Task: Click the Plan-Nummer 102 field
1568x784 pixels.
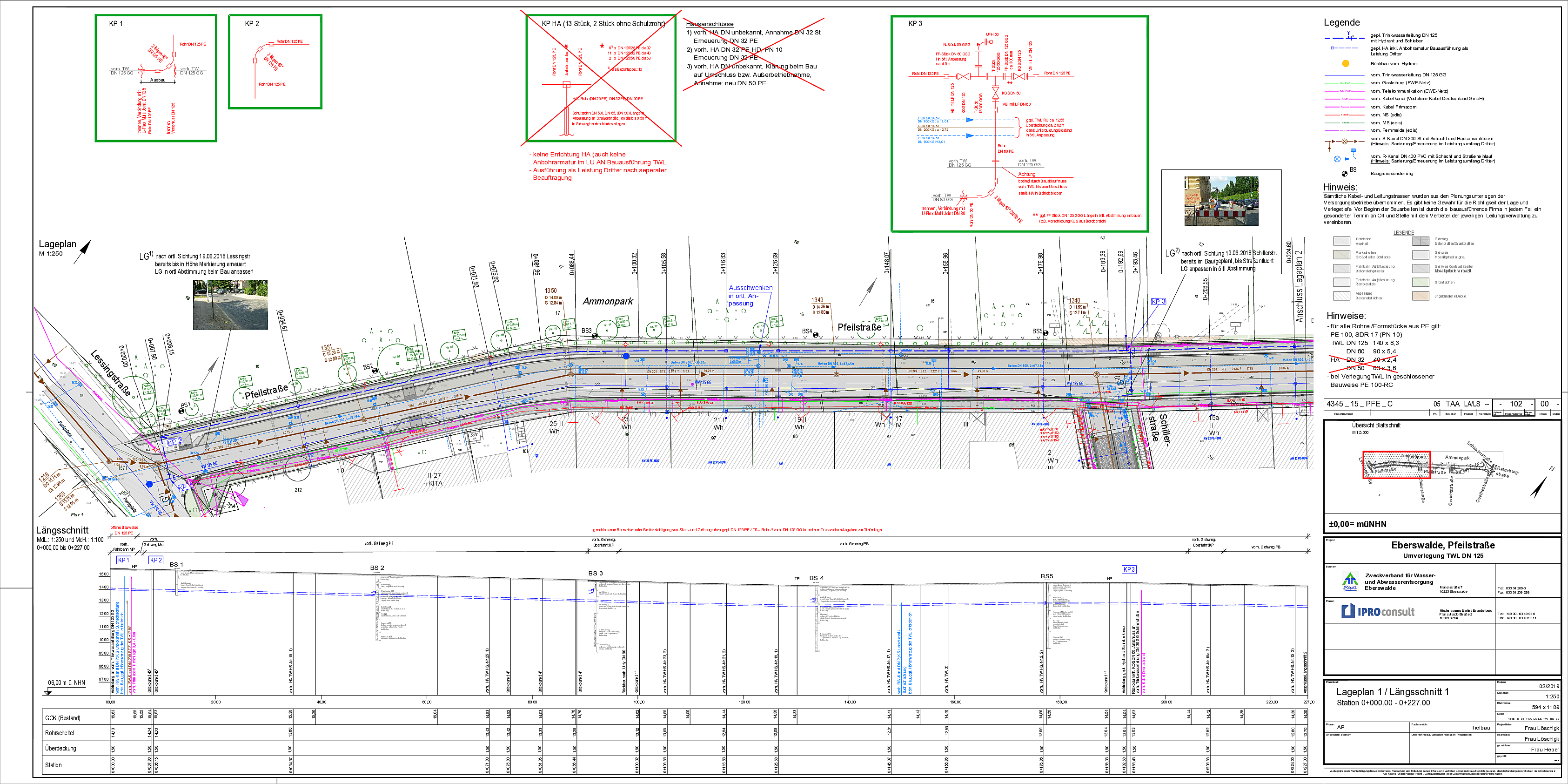Action: coord(1515,404)
